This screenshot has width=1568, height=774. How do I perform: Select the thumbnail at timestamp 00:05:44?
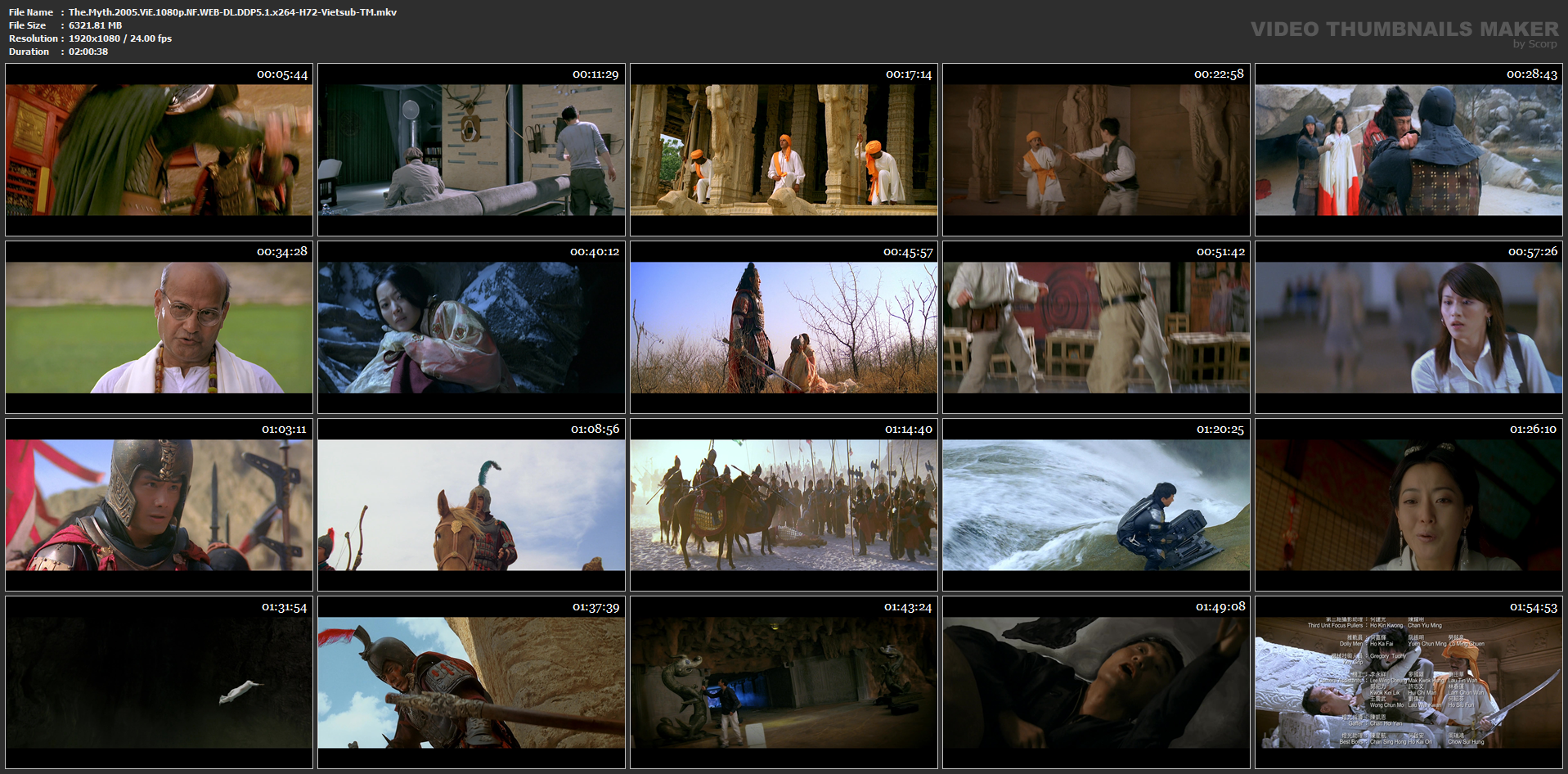point(159,150)
